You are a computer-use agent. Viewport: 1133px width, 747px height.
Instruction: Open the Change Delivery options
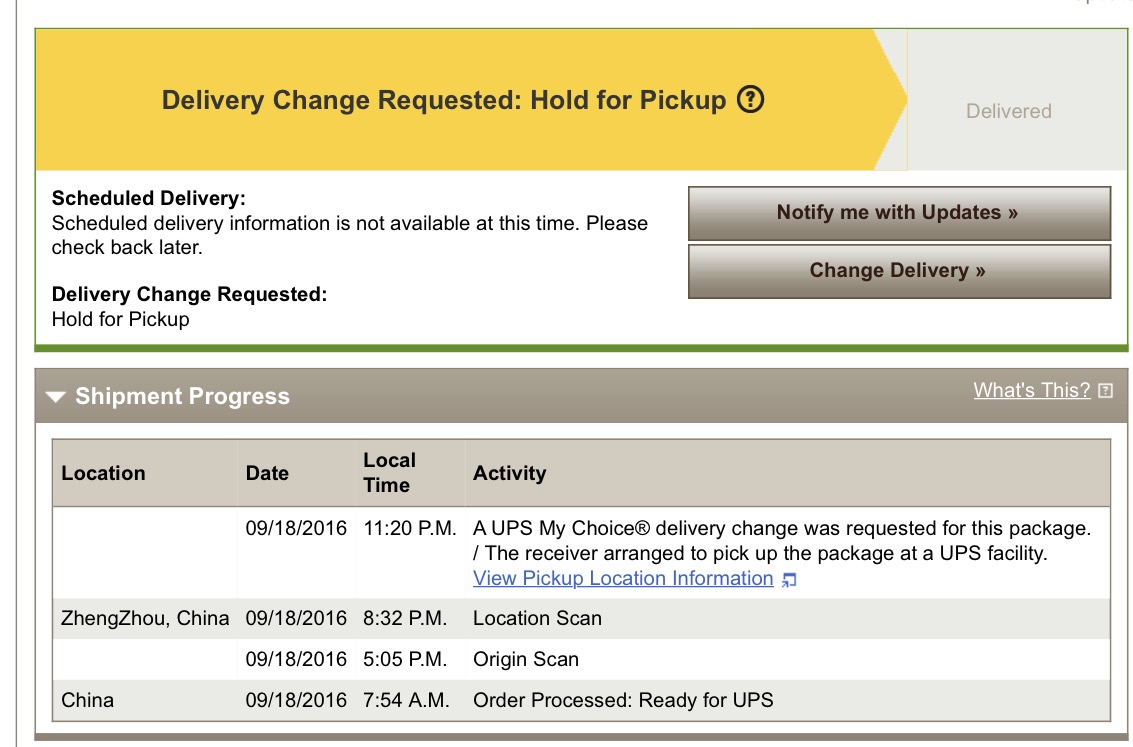(899, 271)
